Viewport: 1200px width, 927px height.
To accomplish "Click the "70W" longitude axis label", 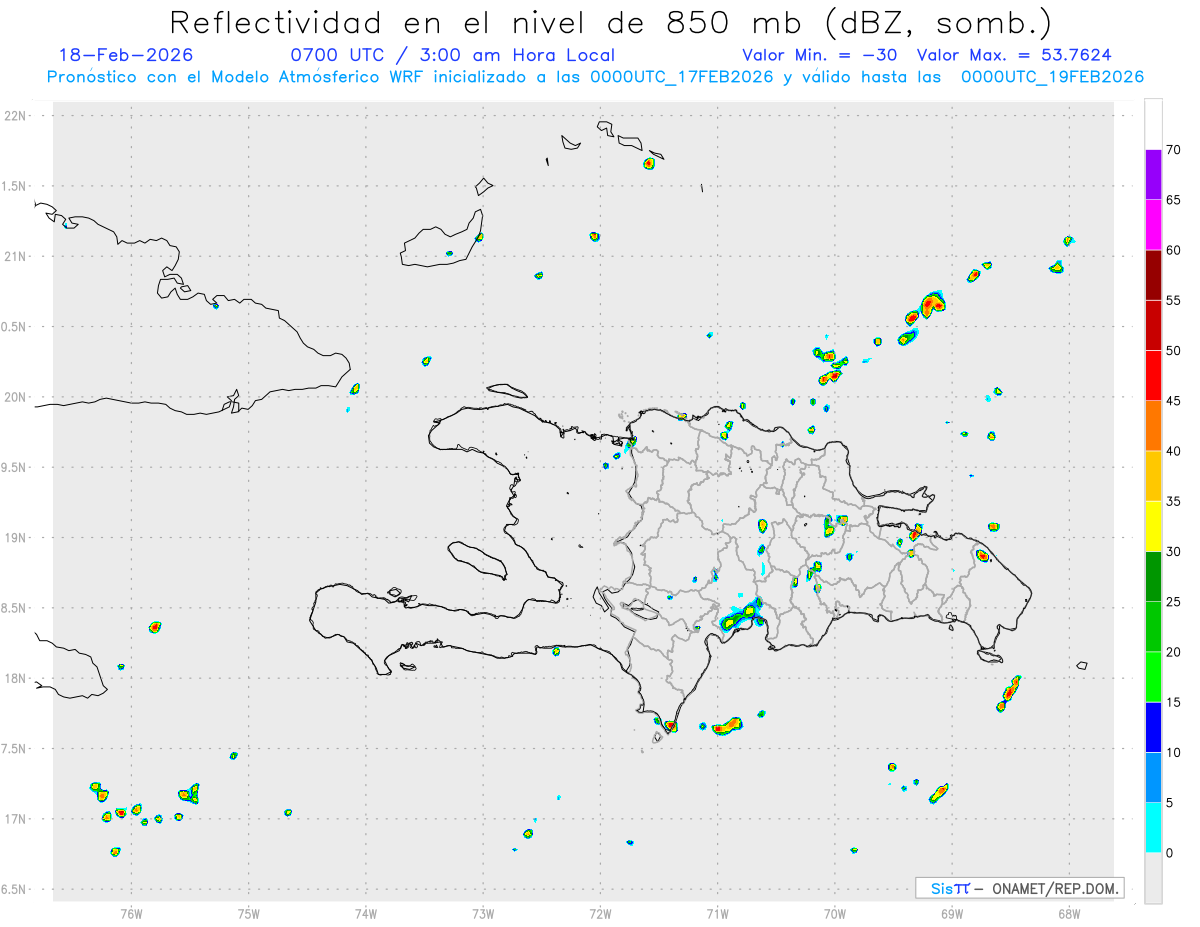I will coord(834,913).
